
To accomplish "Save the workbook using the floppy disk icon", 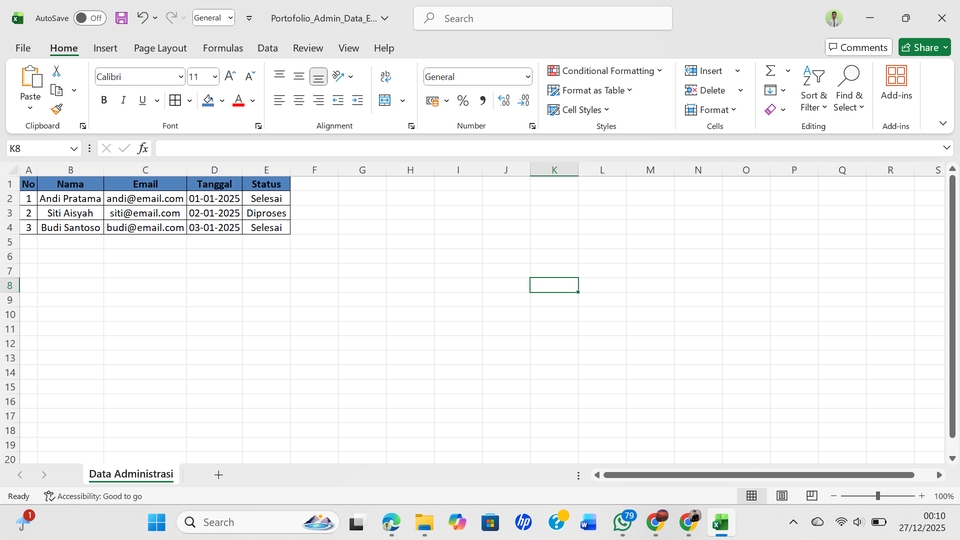I will click(121, 18).
